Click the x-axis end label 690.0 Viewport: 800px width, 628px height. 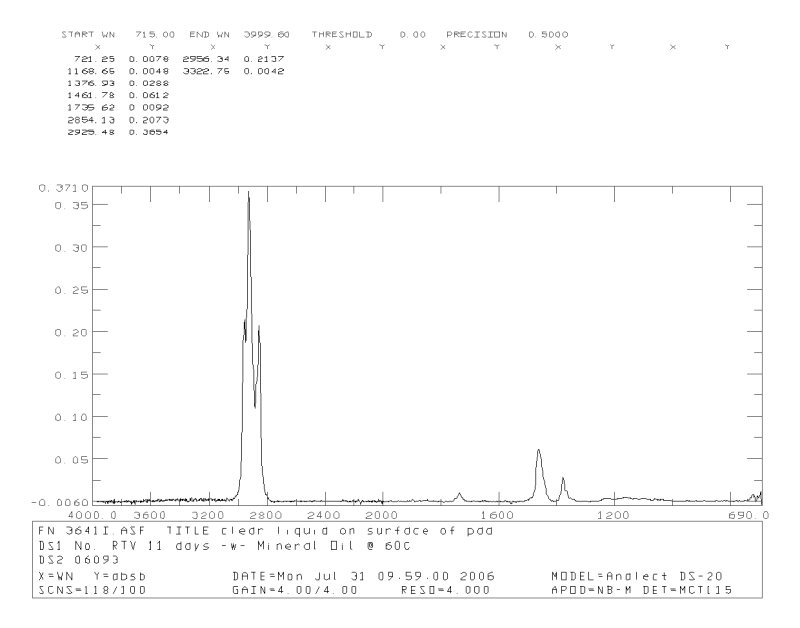coord(748,515)
